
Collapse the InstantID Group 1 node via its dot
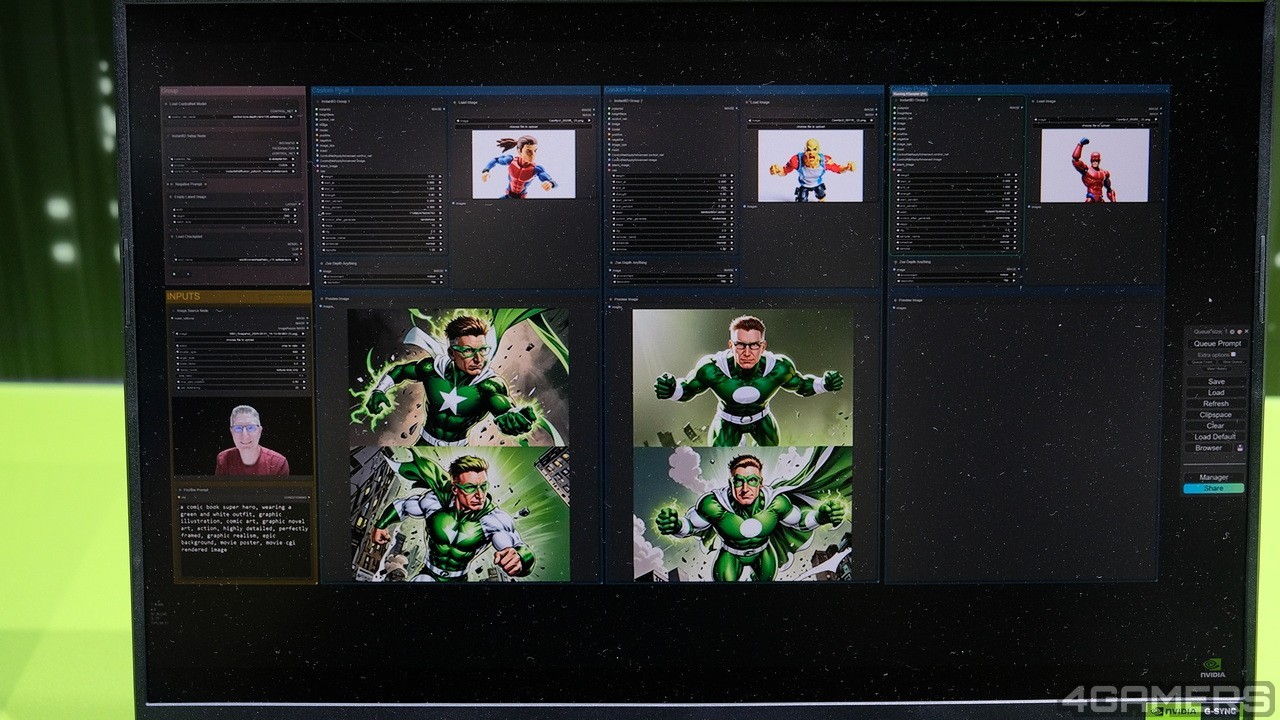[x=317, y=102]
